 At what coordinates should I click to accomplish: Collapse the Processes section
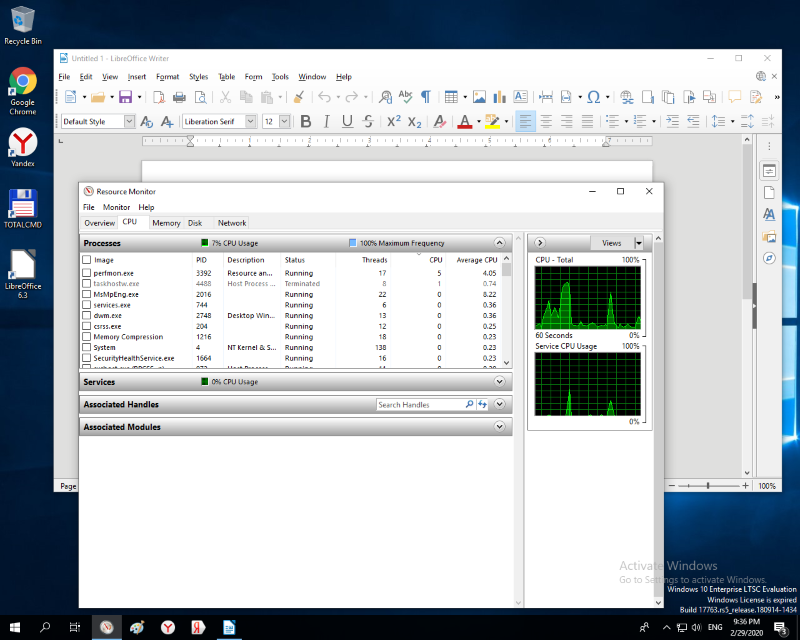(x=499, y=243)
